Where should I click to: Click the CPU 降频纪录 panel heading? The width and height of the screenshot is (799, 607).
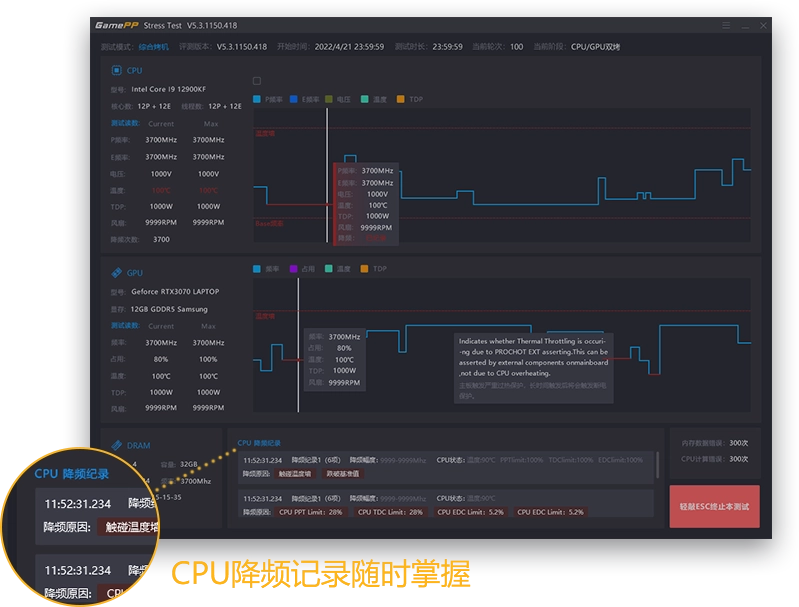259,443
